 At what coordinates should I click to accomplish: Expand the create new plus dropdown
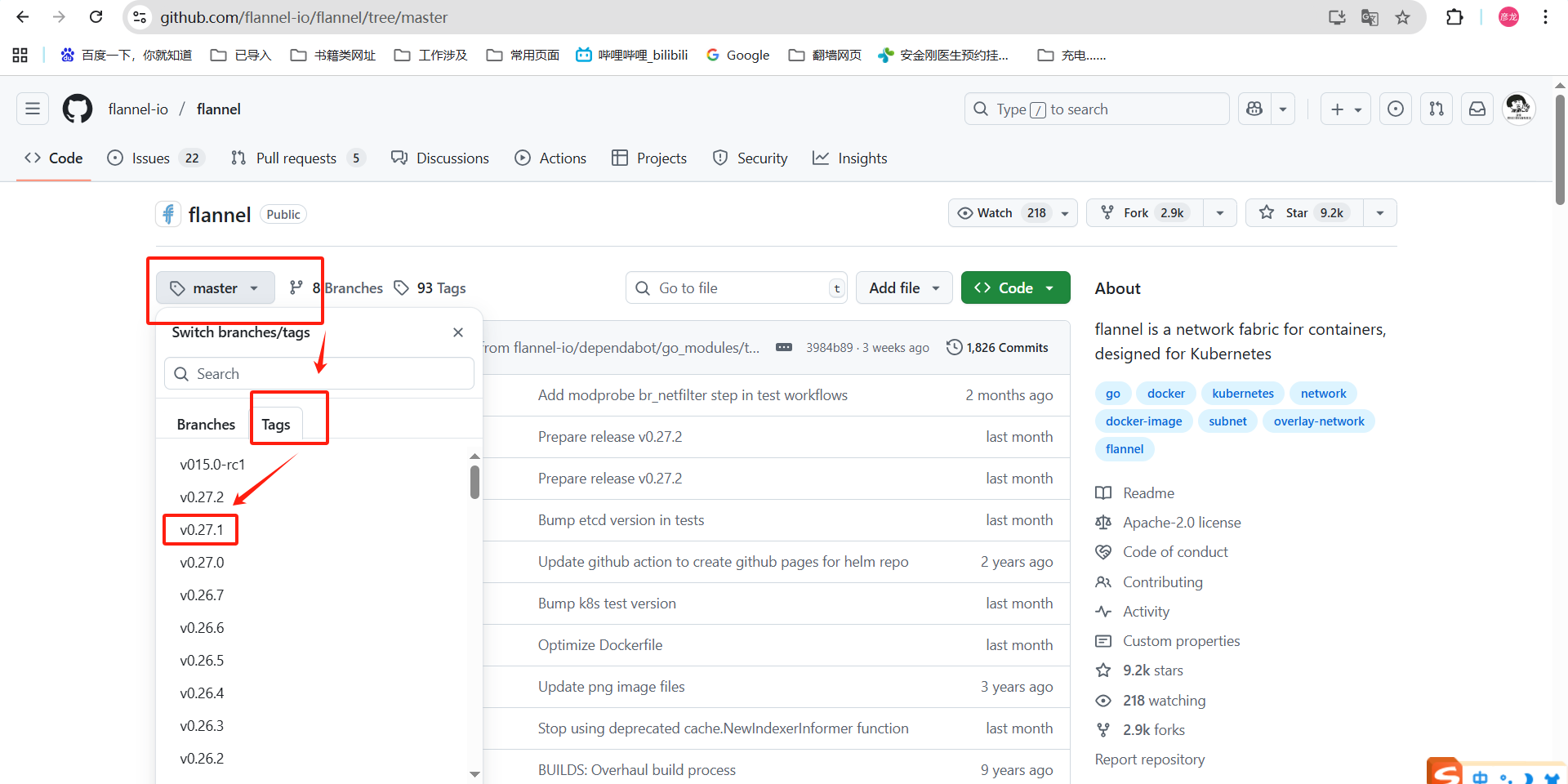pyautogui.click(x=1345, y=109)
